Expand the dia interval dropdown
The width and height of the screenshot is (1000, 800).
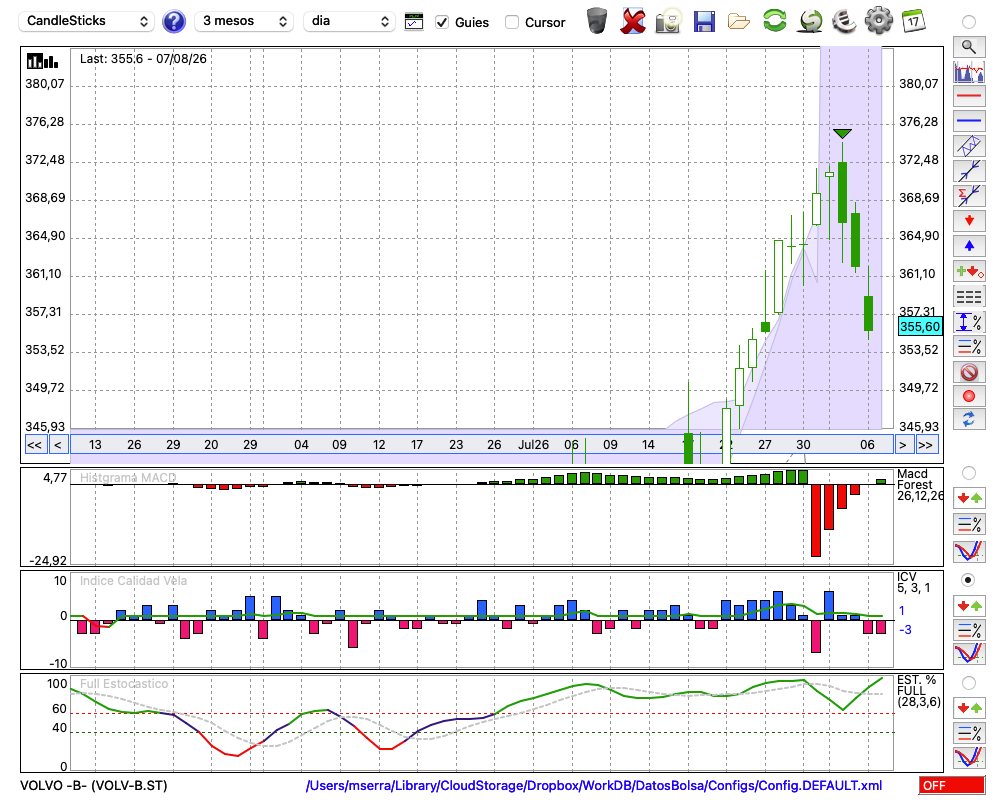(349, 21)
